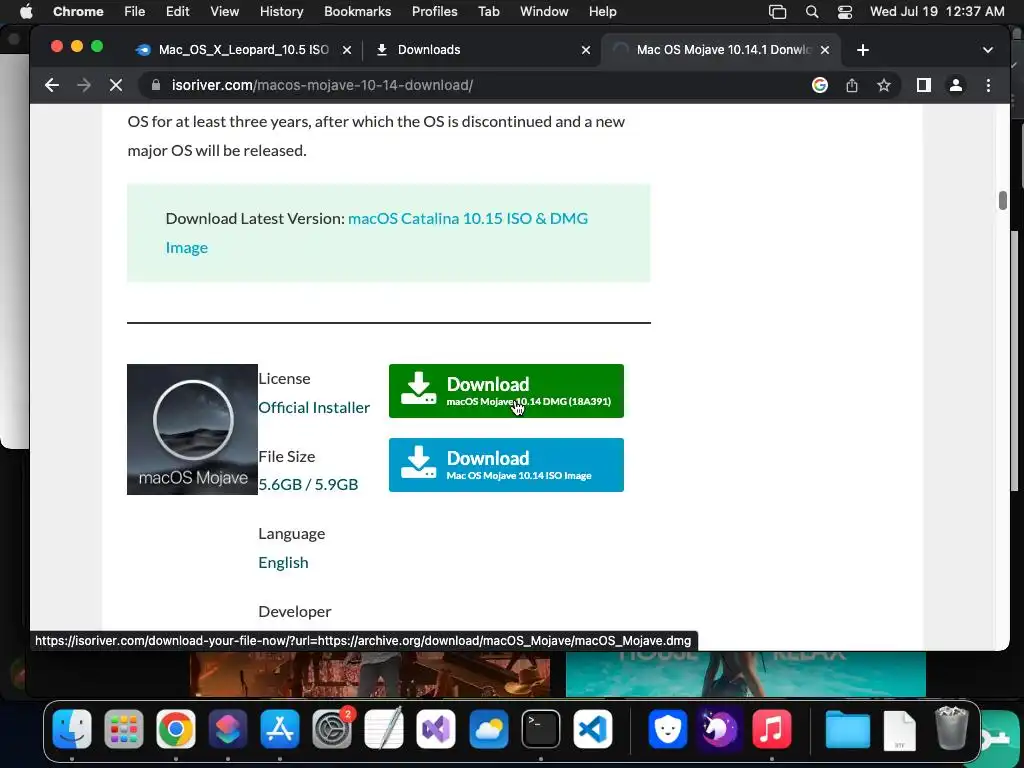The image size is (1024, 768).
Task: Open Shortcuts app from the Dock
Action: (228, 729)
